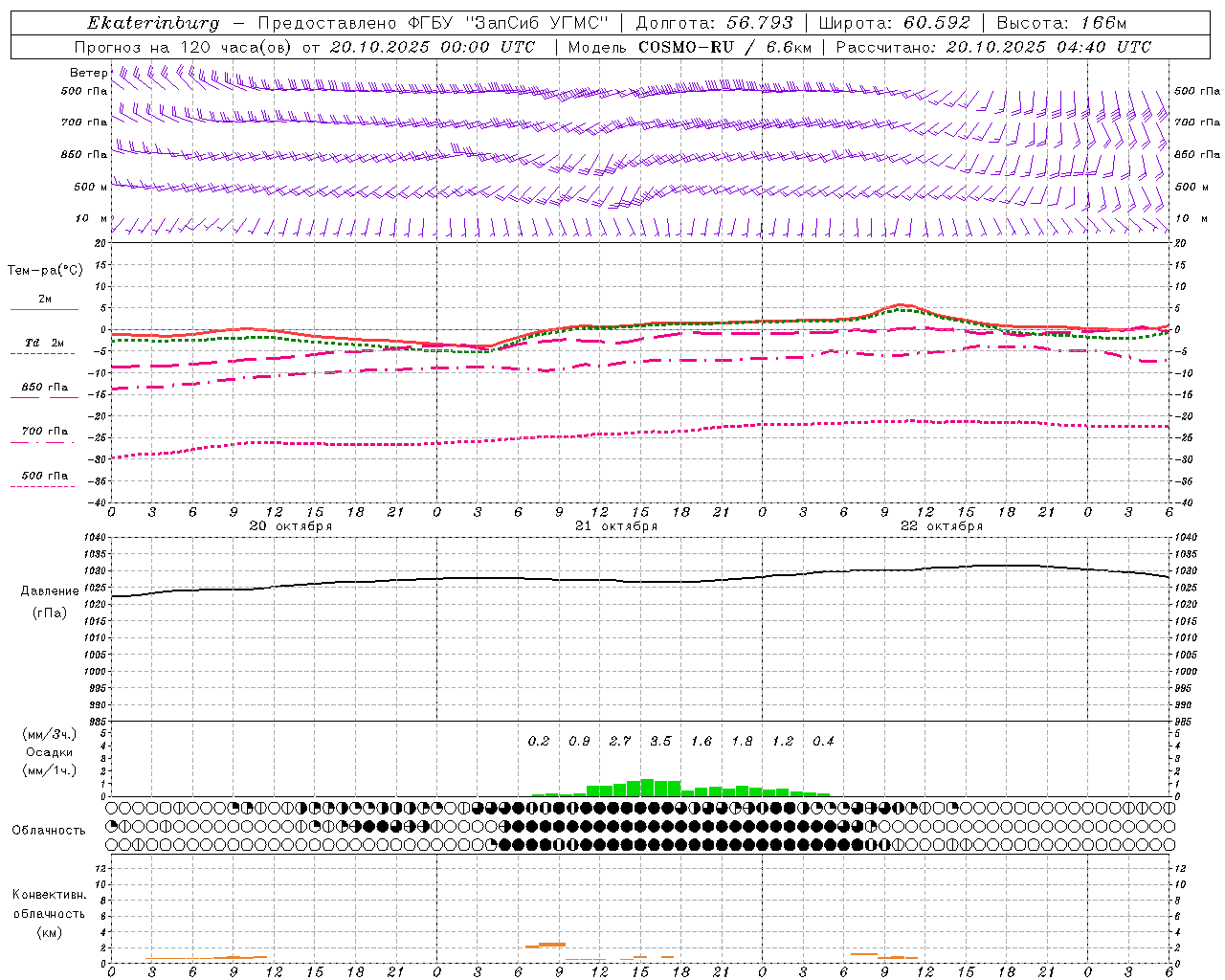Select the 1.8 precipitation total
The width and height of the screenshot is (1225, 980).
(x=742, y=741)
